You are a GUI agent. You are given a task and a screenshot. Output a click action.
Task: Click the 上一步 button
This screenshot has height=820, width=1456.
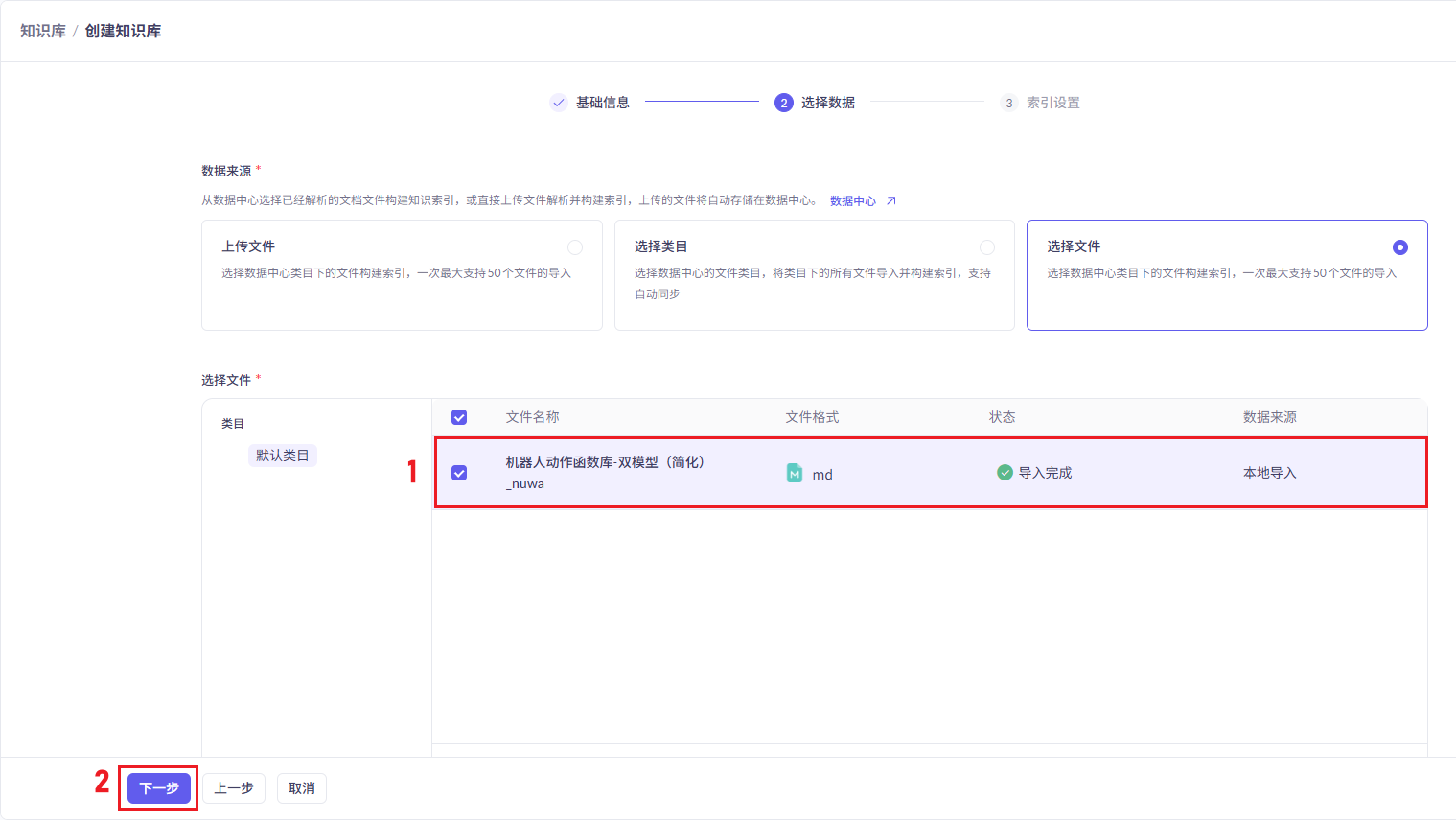tap(234, 788)
